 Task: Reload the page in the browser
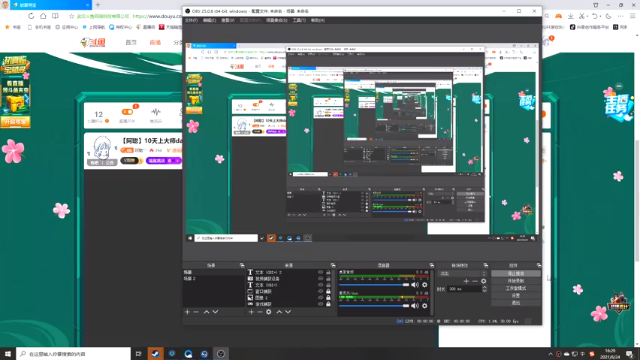tap(31, 16)
